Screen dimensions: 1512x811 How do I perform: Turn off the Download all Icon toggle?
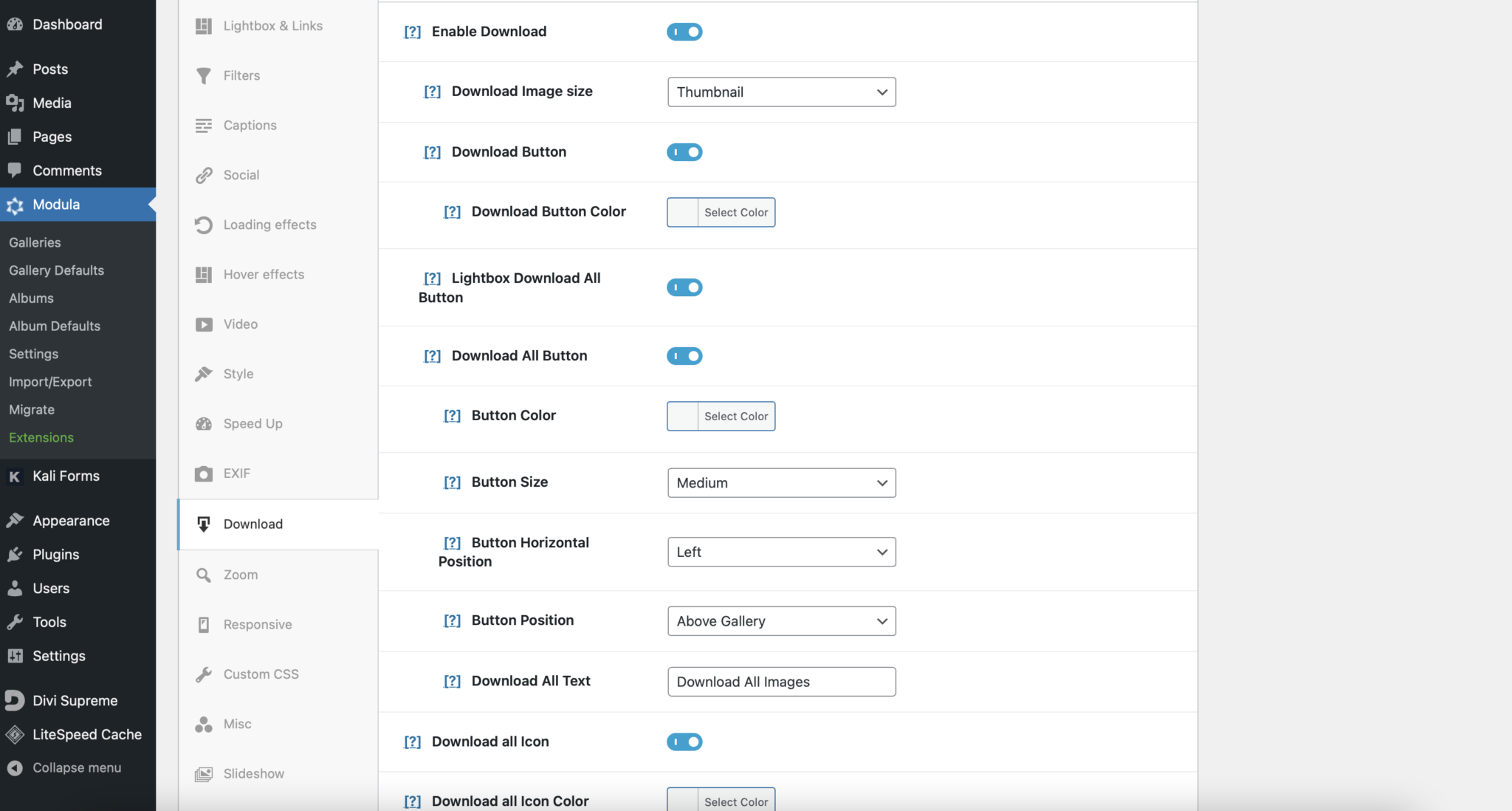(x=684, y=741)
